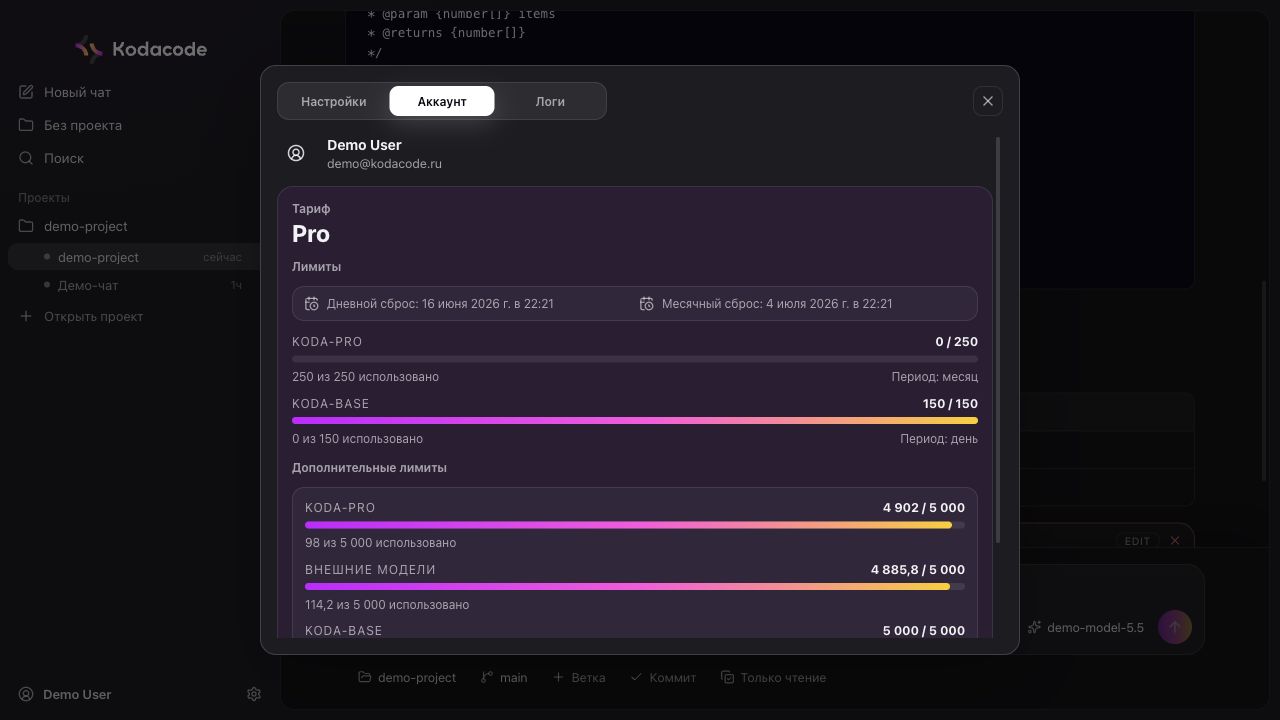The image size is (1280, 720).
Task: Switch to the Логи tab
Action: [550, 101]
